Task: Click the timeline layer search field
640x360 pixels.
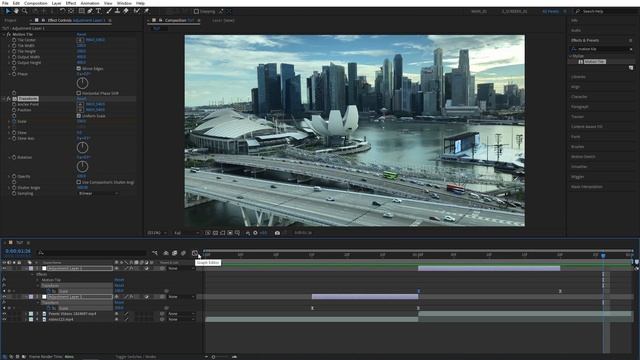Action: click(x=91, y=253)
